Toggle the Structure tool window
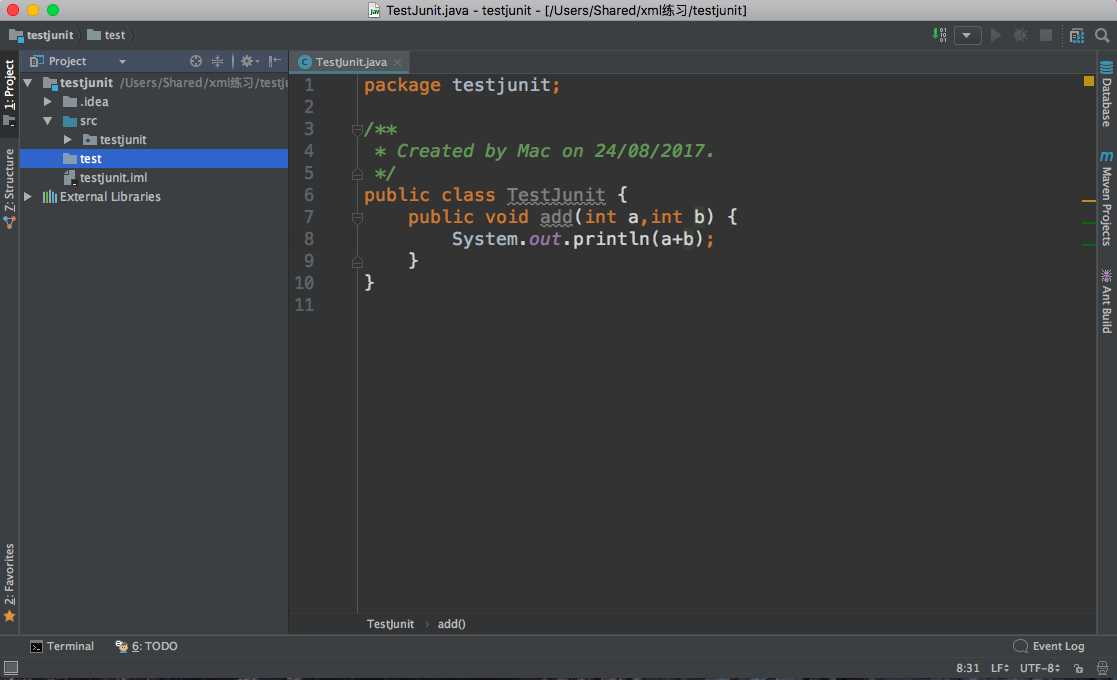The width and height of the screenshot is (1117, 680). (9, 188)
